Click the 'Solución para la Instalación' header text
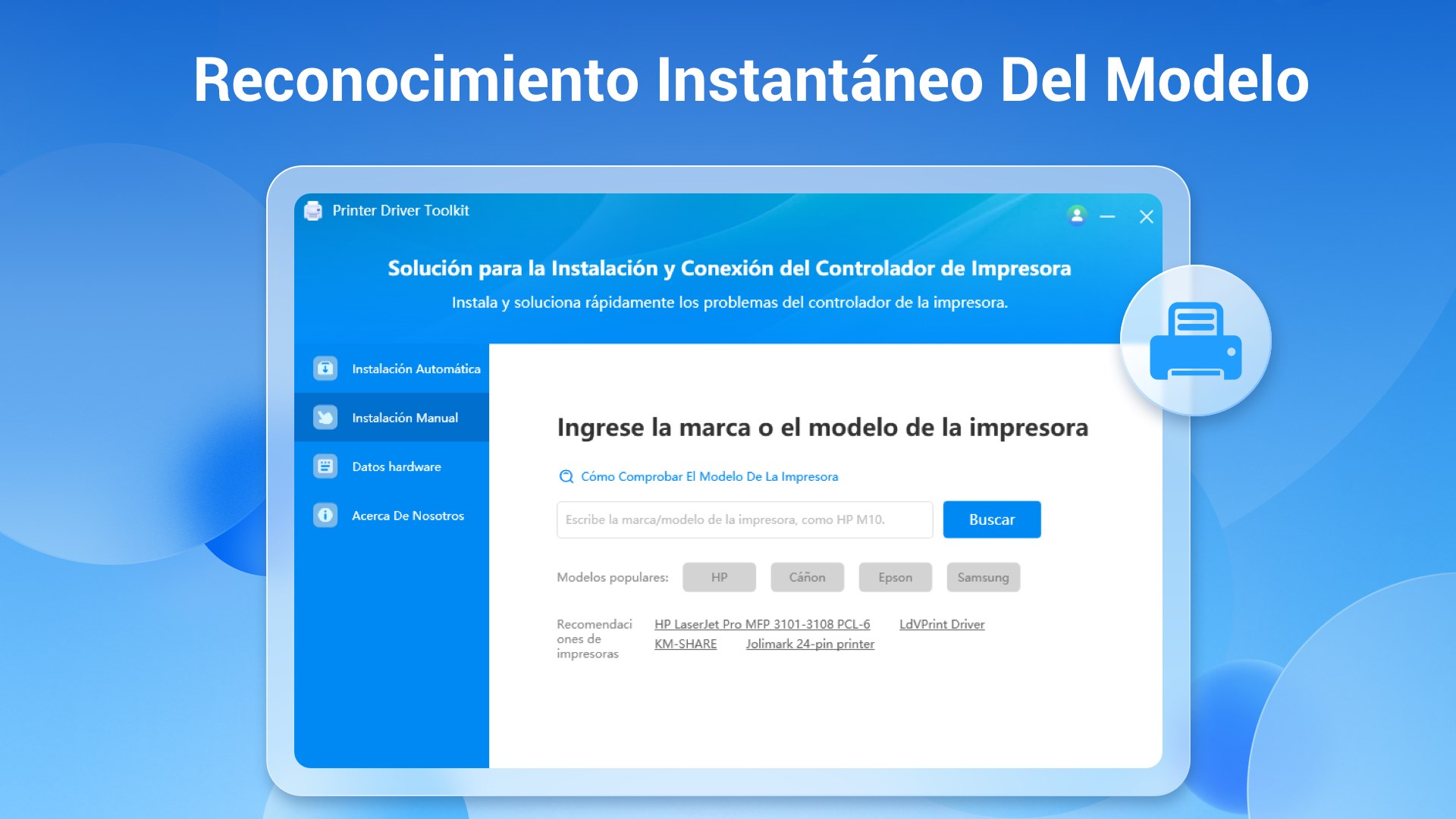Viewport: 1456px width, 819px height. point(730,268)
